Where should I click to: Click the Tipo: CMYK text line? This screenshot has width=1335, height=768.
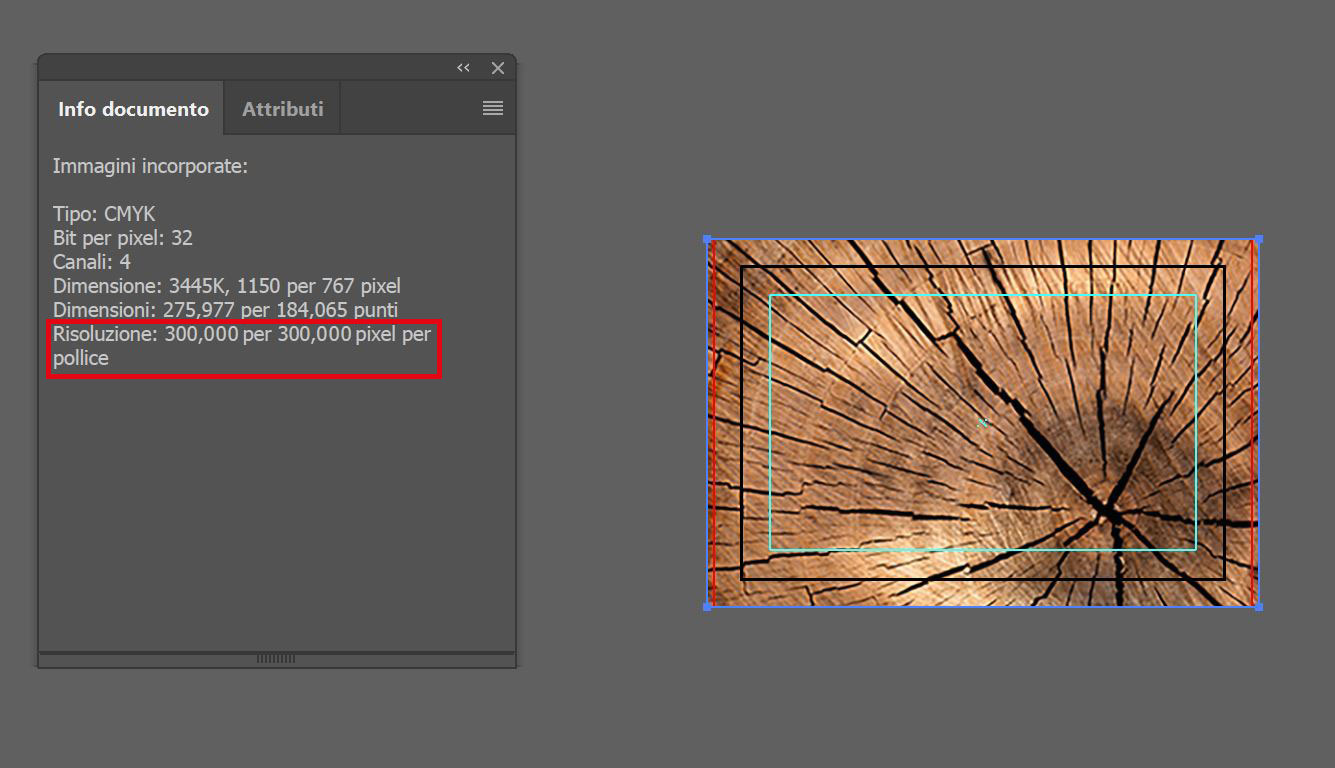click(104, 214)
